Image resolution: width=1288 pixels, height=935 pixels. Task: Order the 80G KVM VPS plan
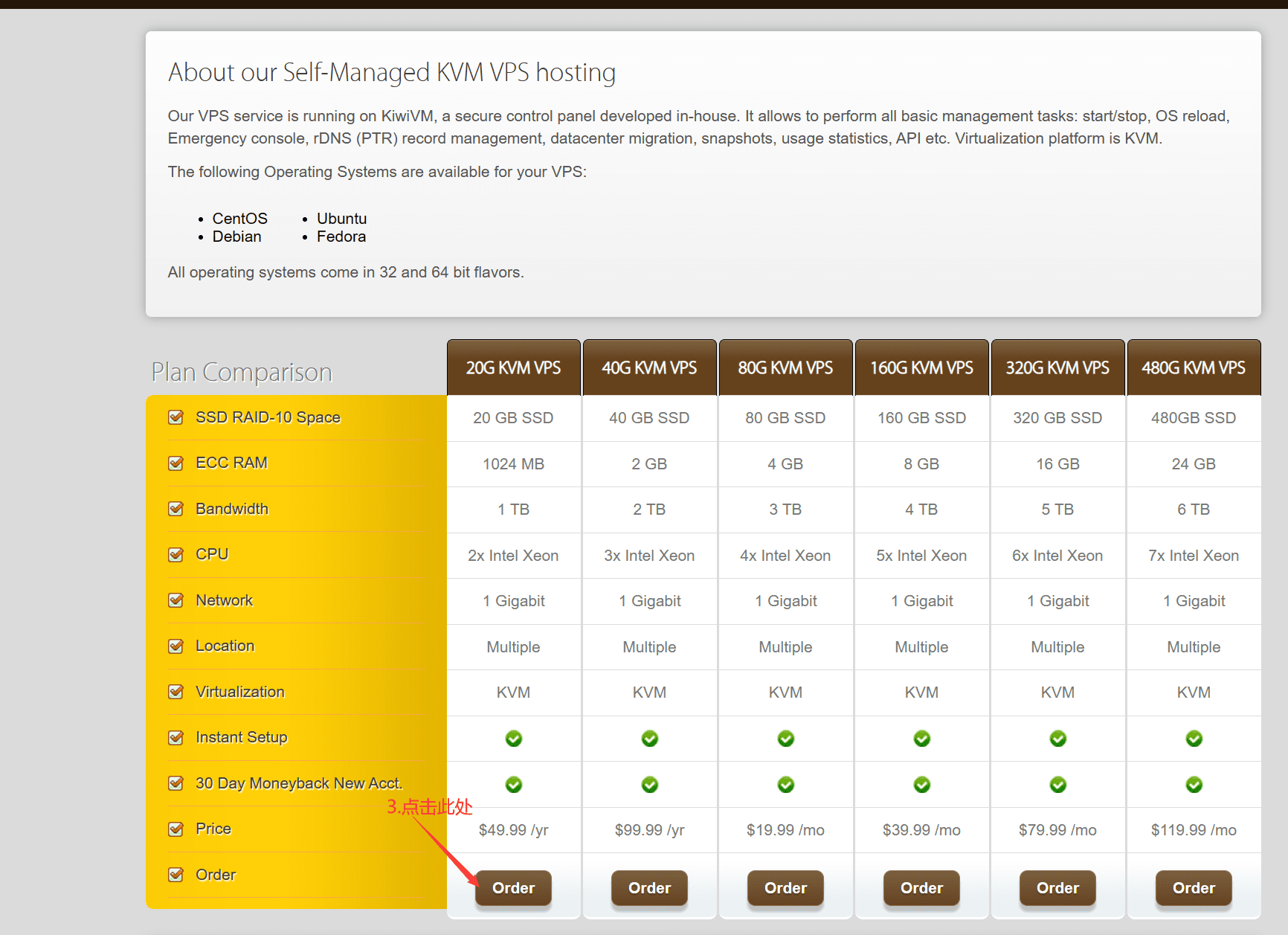point(785,887)
